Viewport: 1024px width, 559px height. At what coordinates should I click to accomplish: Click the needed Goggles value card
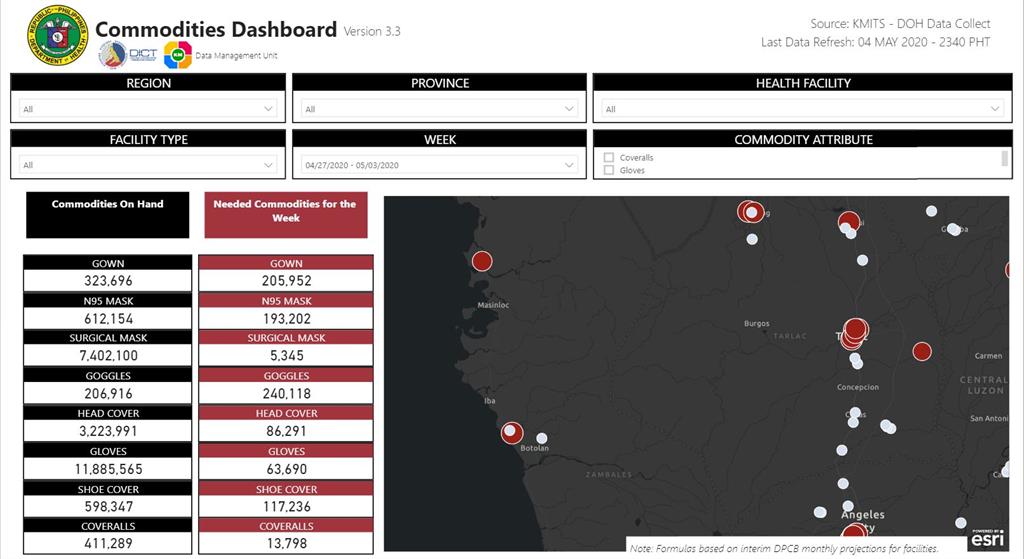(286, 394)
